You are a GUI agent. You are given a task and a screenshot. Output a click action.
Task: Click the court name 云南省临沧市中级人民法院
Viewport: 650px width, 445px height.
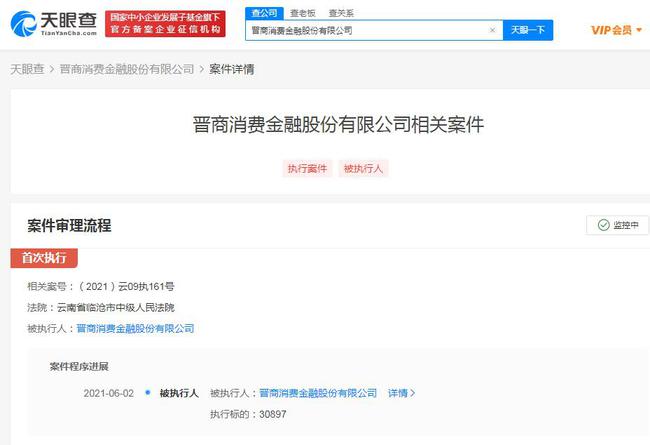coord(116,307)
